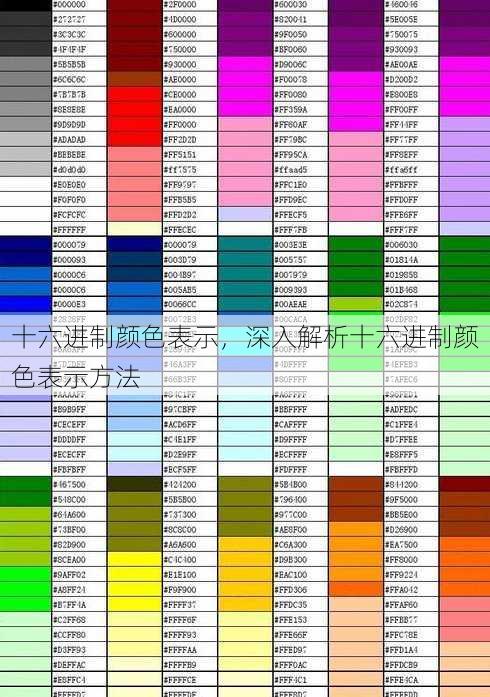Click the #FFB5B5 hex value
490x697 pixels.
coord(180,200)
